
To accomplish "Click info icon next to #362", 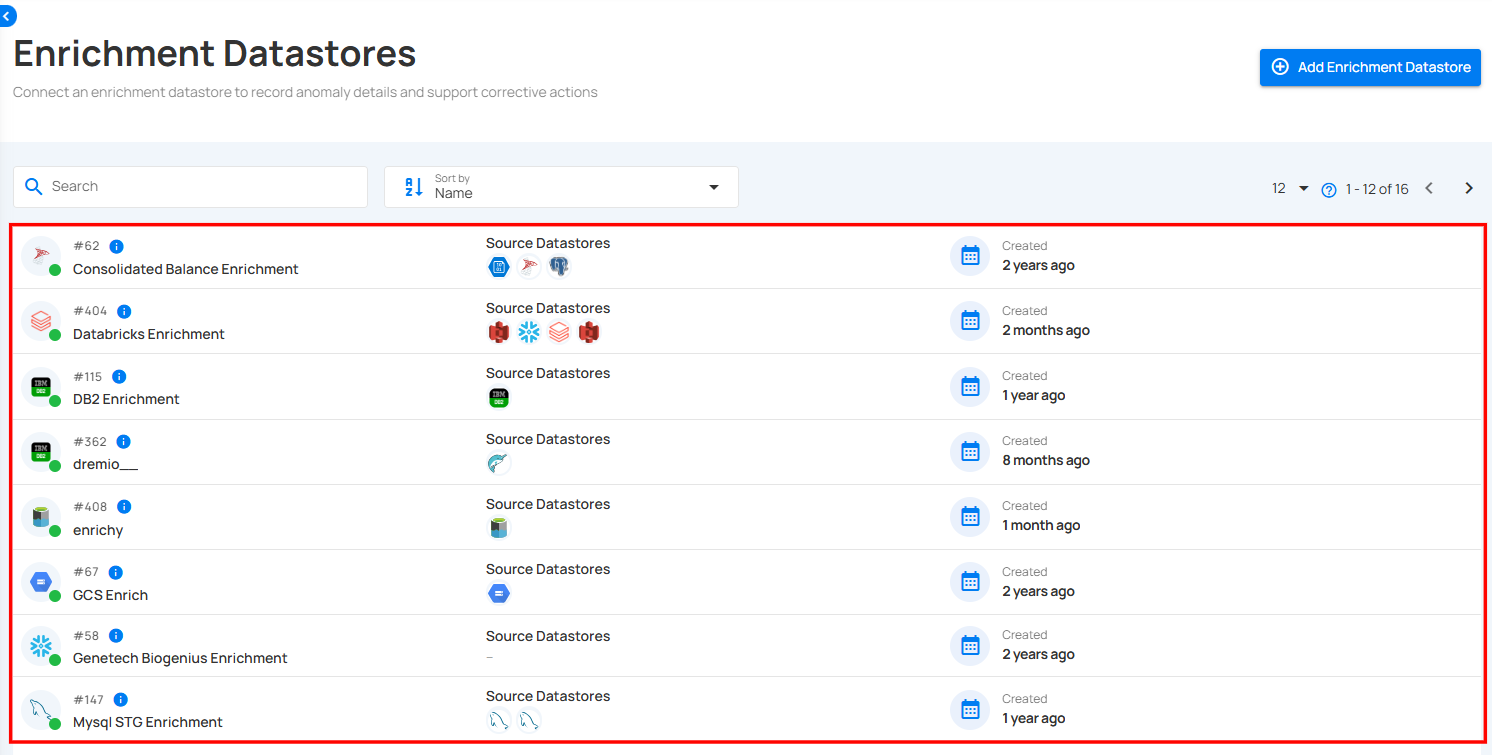I will coord(123,441).
